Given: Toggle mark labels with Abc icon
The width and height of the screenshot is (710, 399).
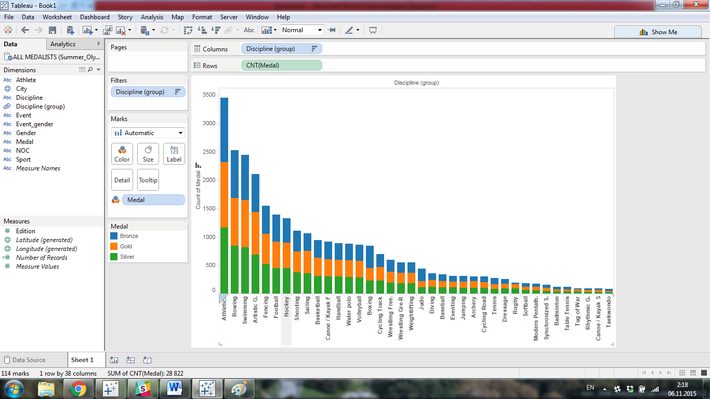Looking at the screenshot, I should tap(249, 30).
